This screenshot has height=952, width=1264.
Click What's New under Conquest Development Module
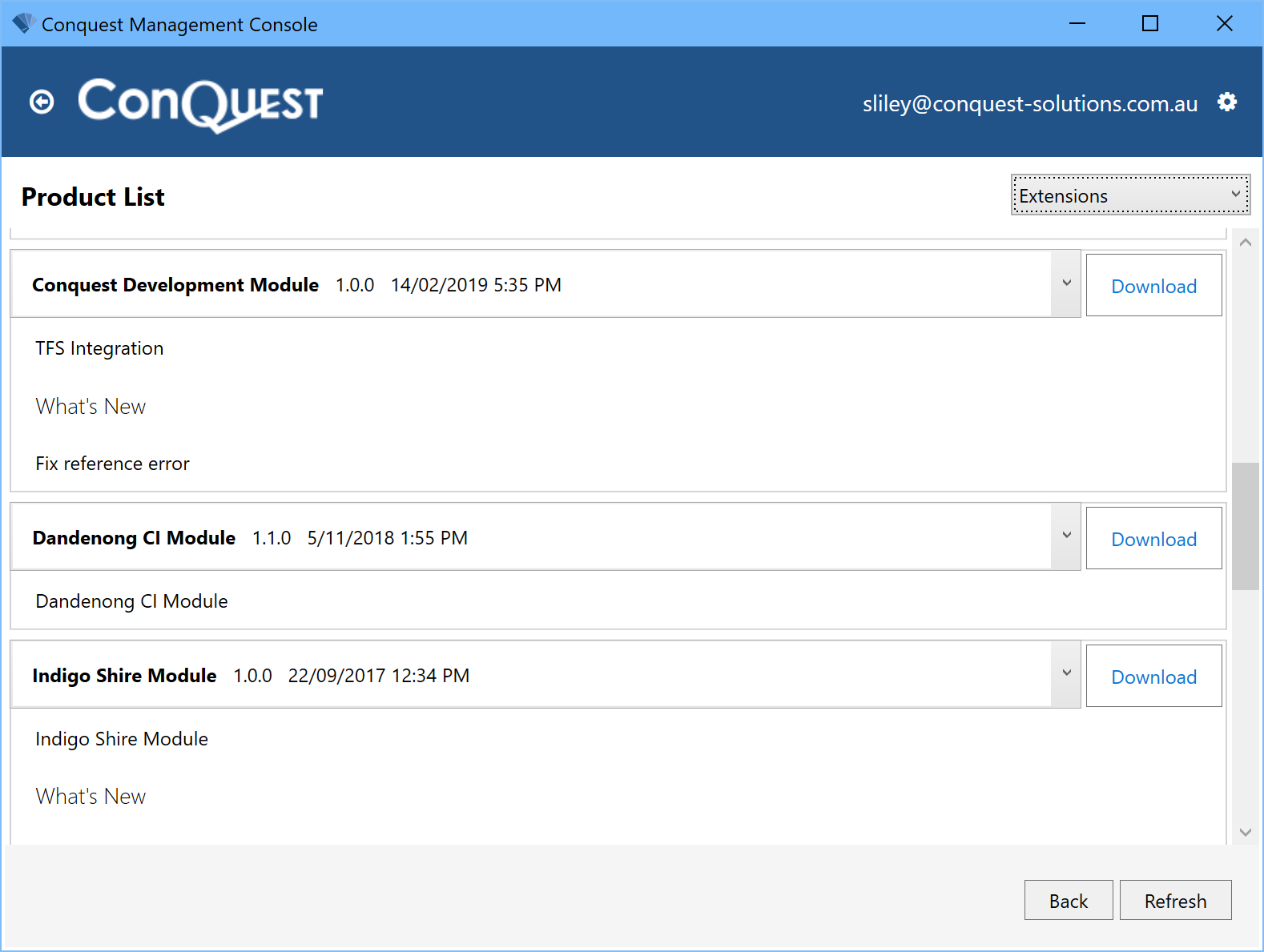[x=91, y=407]
